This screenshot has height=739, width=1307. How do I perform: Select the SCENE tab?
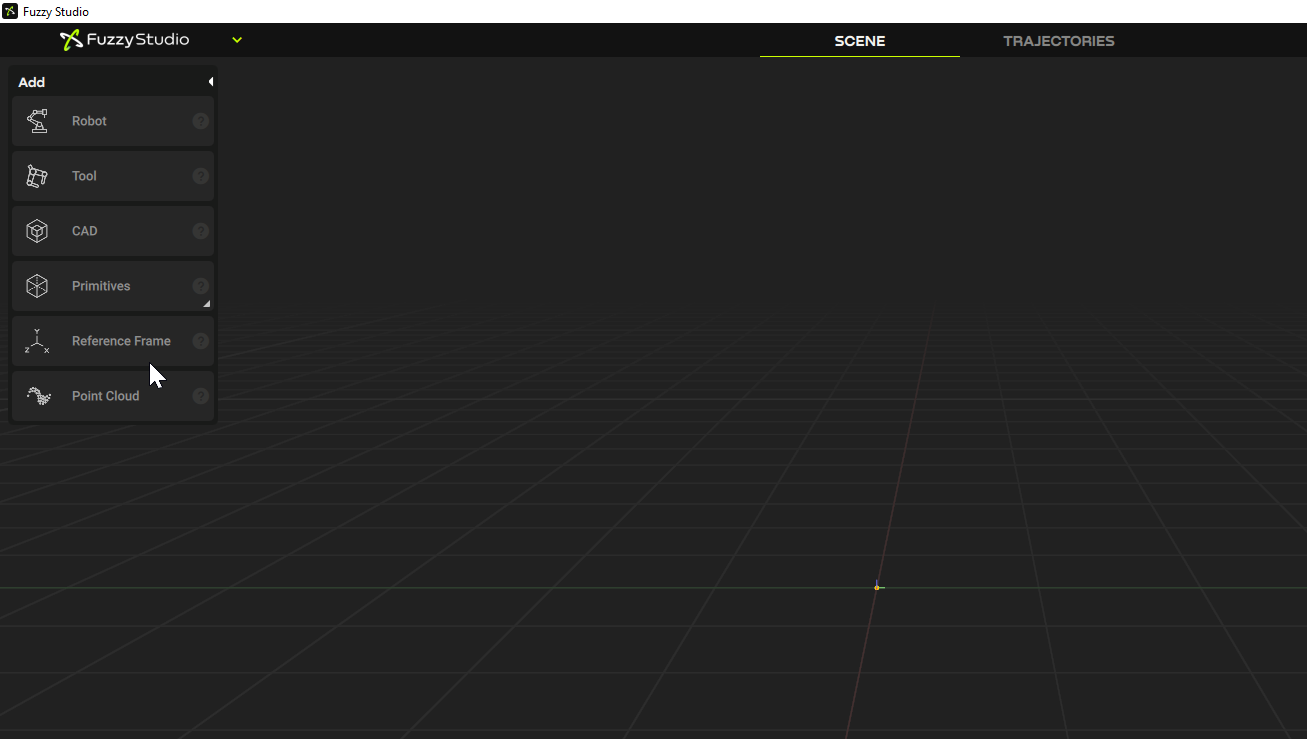(x=859, y=41)
